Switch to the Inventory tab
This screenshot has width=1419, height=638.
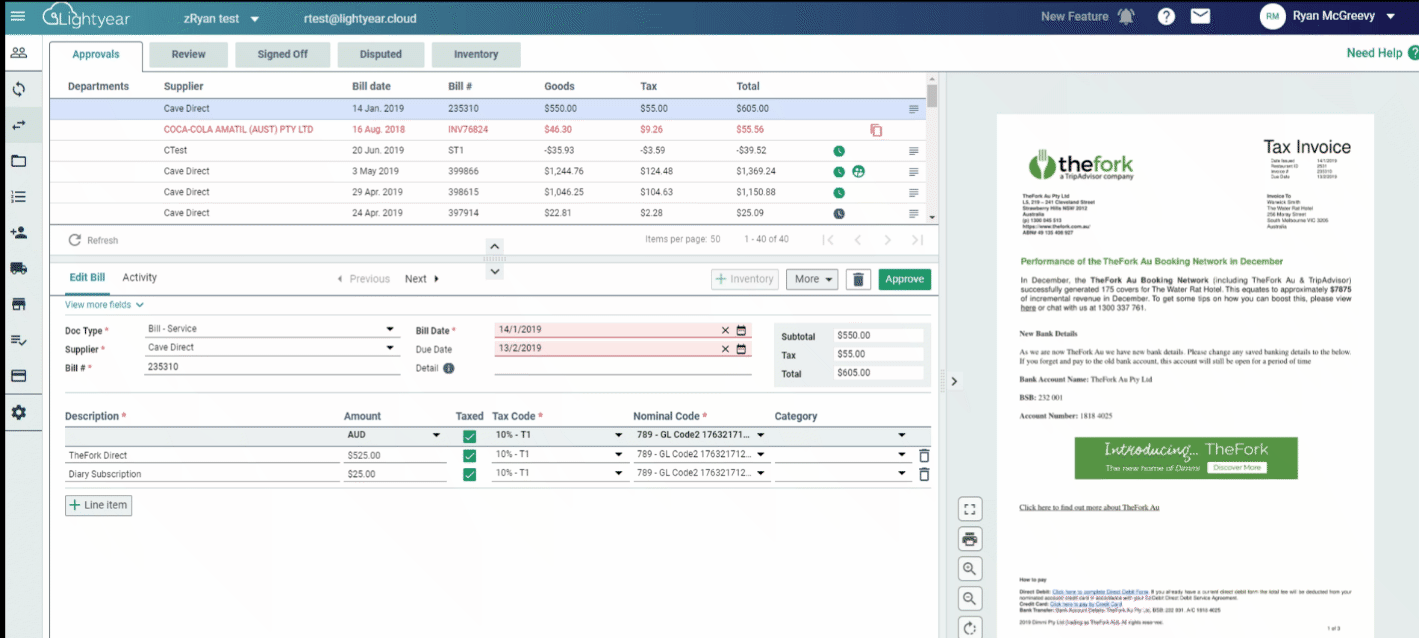click(476, 54)
